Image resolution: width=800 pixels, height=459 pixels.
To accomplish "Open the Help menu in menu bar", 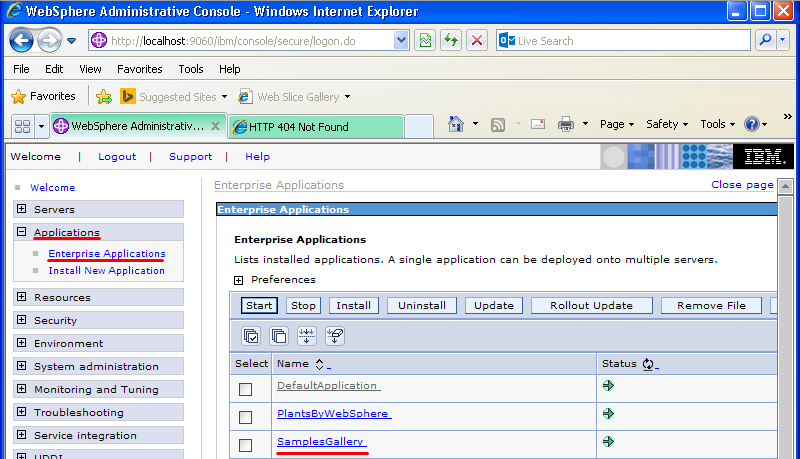I will click(x=230, y=69).
